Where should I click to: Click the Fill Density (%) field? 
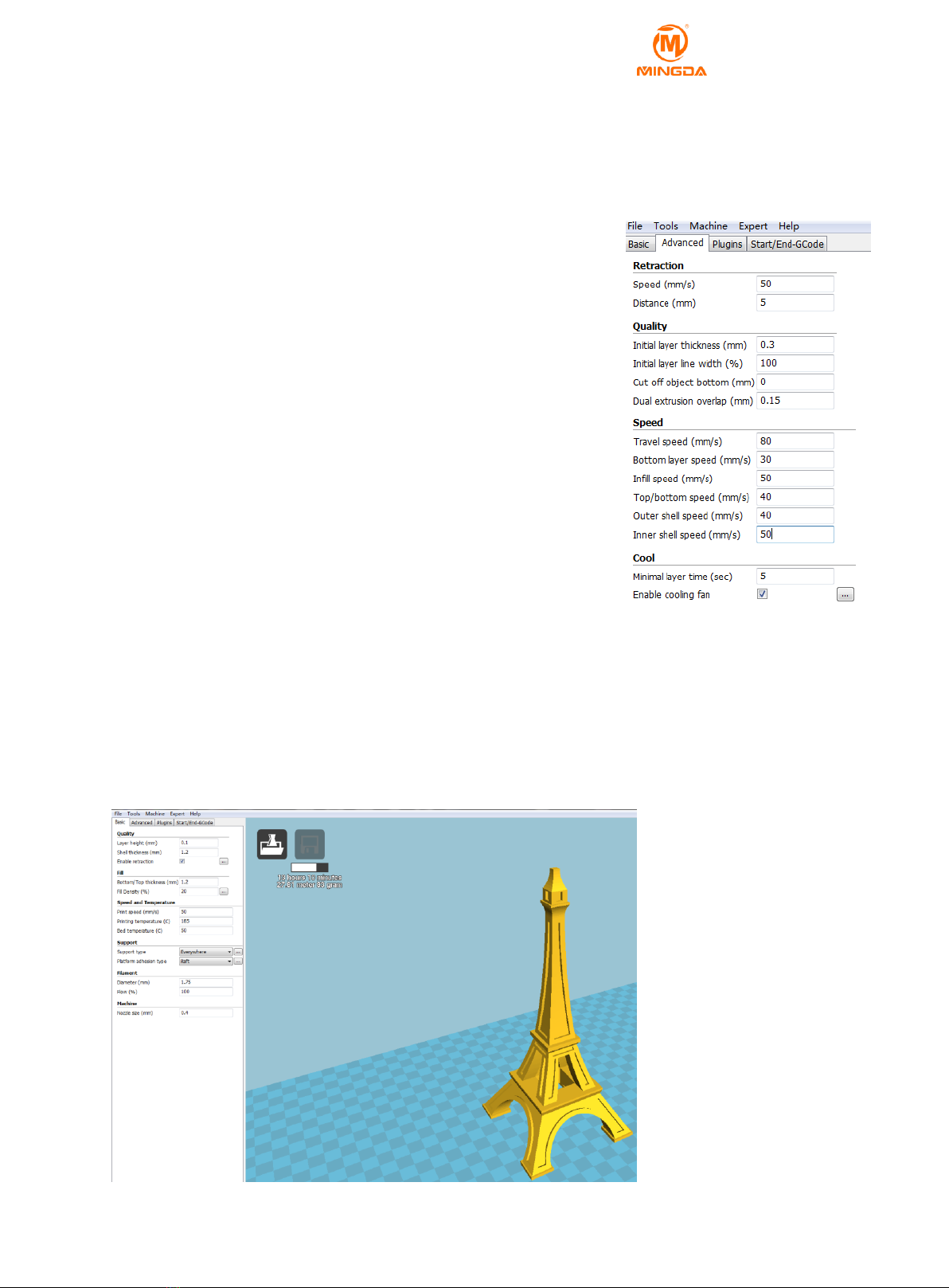(198, 891)
